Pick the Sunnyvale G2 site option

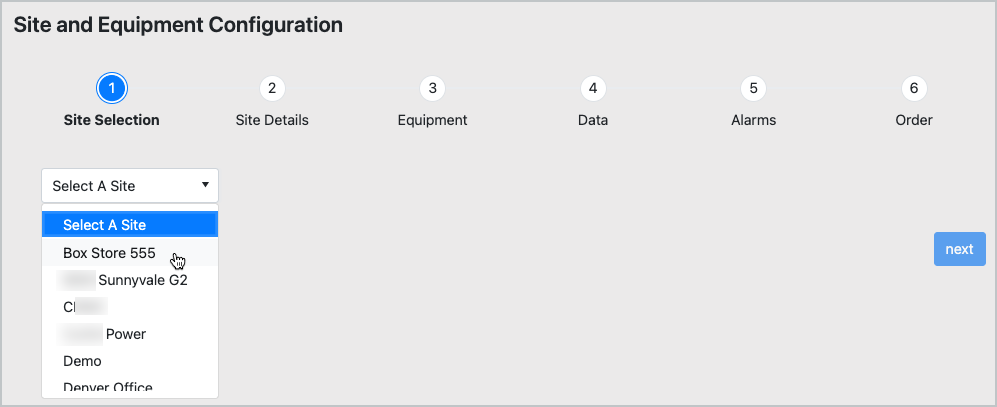coord(125,280)
